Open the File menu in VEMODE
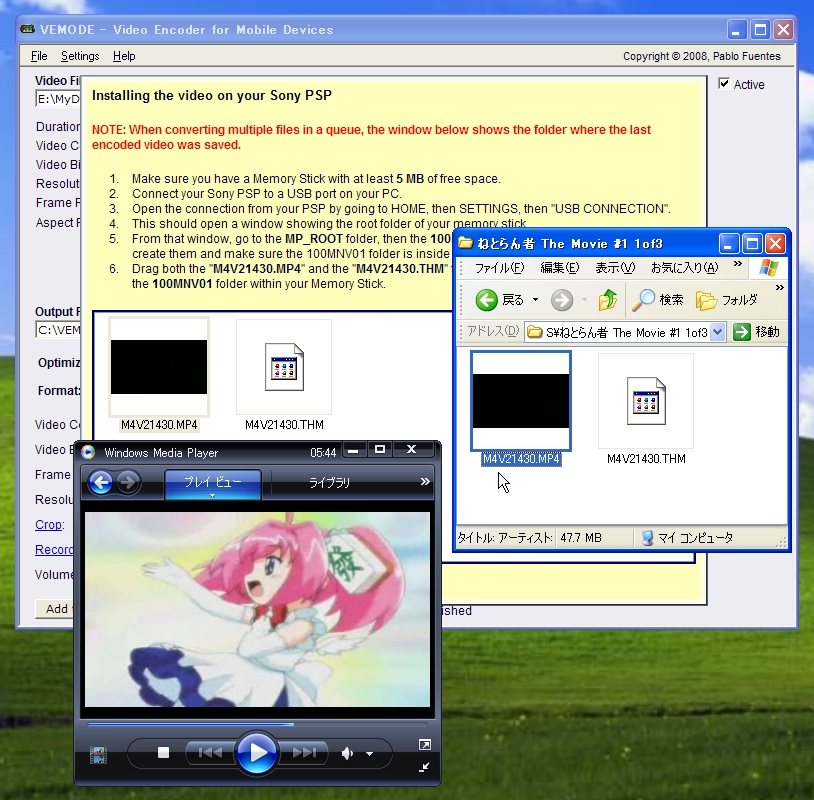The height and width of the screenshot is (800, 814). coord(39,56)
